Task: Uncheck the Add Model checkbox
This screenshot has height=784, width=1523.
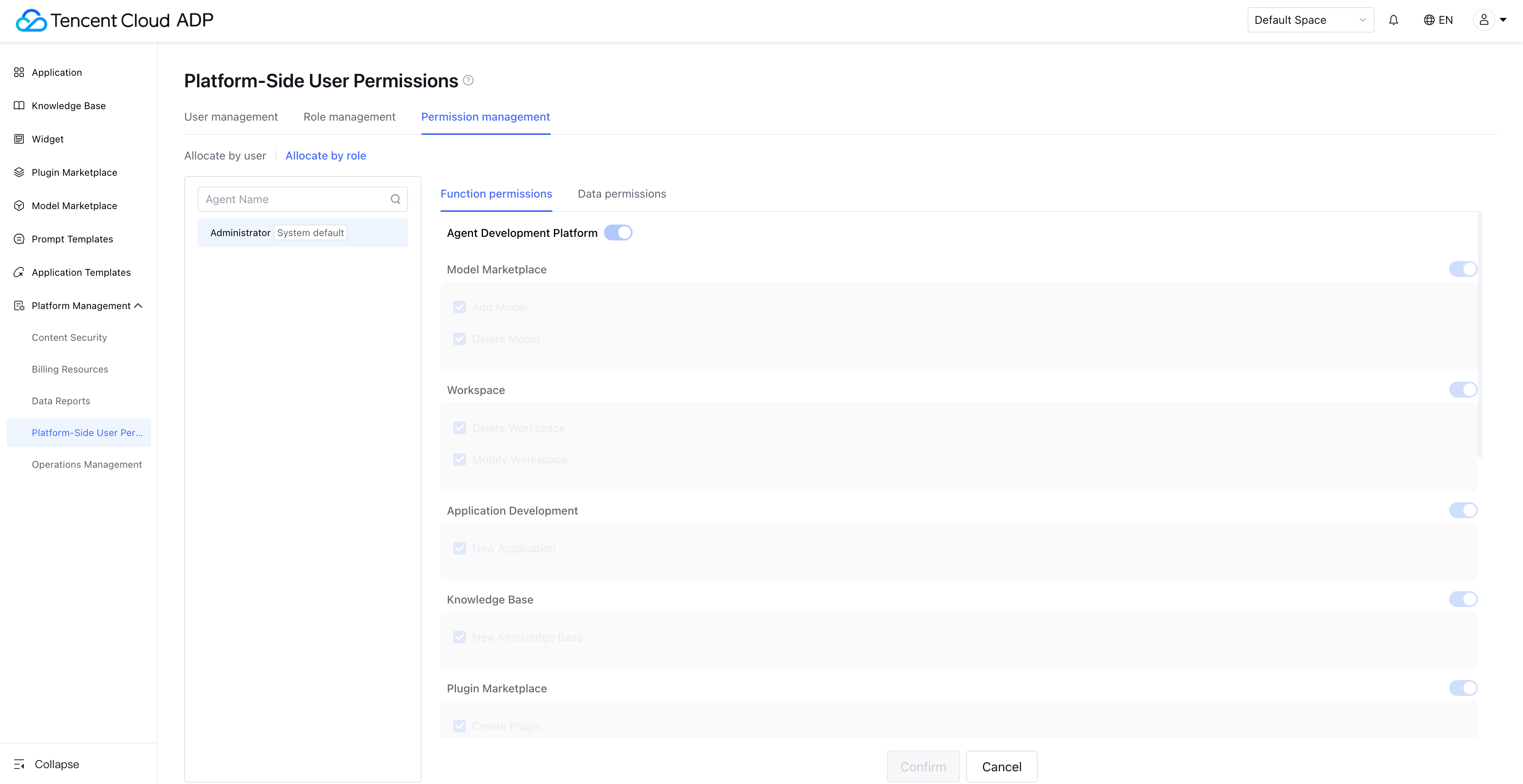Action: (x=460, y=307)
